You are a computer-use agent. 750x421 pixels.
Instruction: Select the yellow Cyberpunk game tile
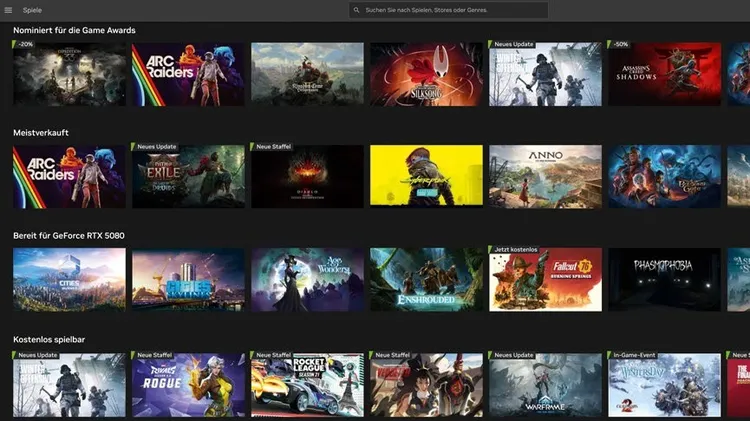point(426,177)
